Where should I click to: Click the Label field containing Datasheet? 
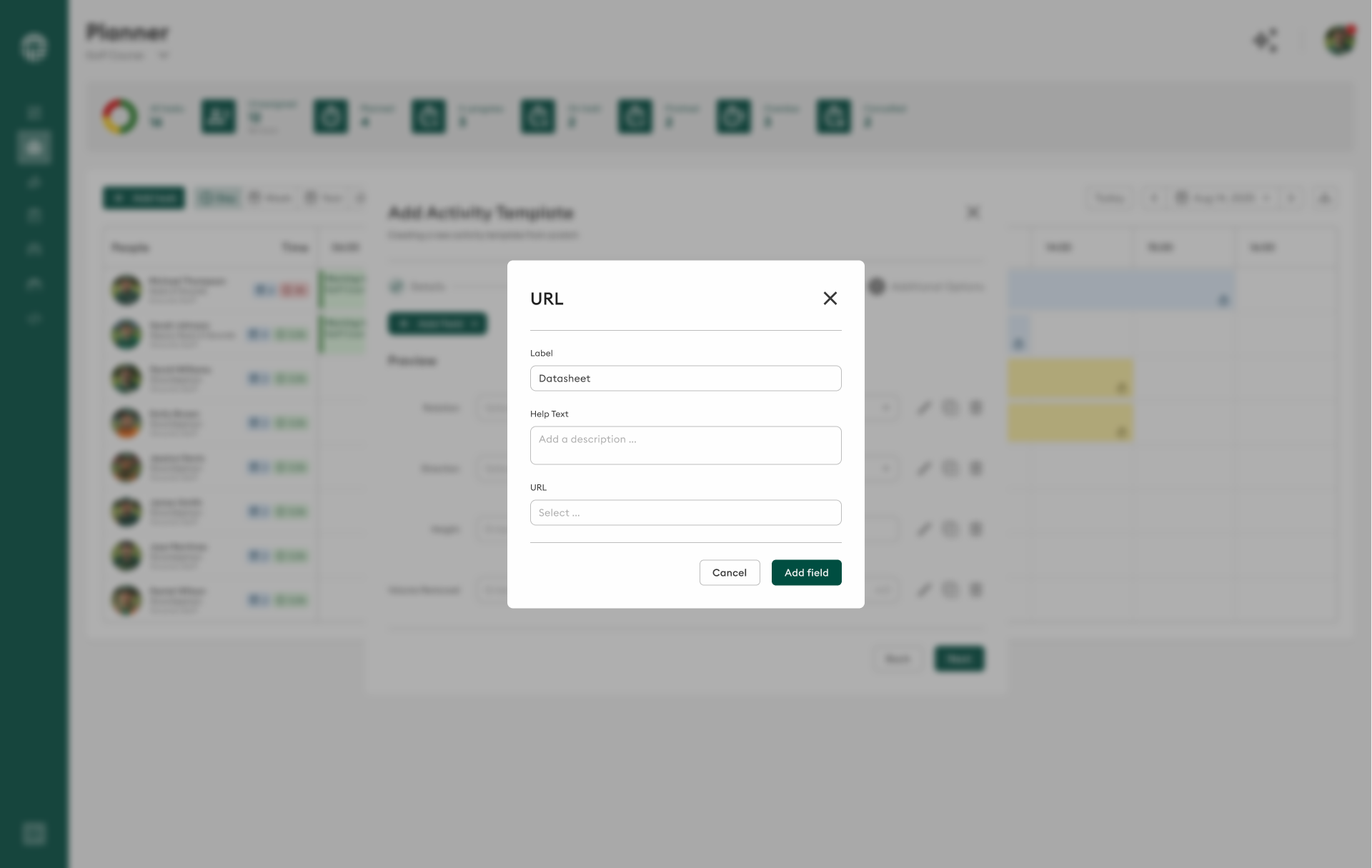point(685,379)
